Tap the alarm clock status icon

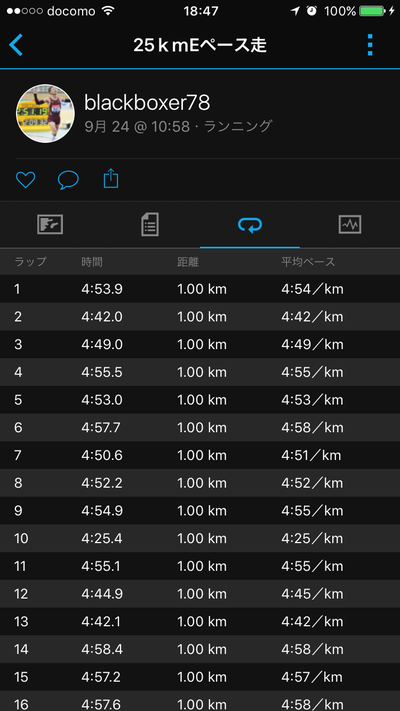pyautogui.click(x=312, y=11)
